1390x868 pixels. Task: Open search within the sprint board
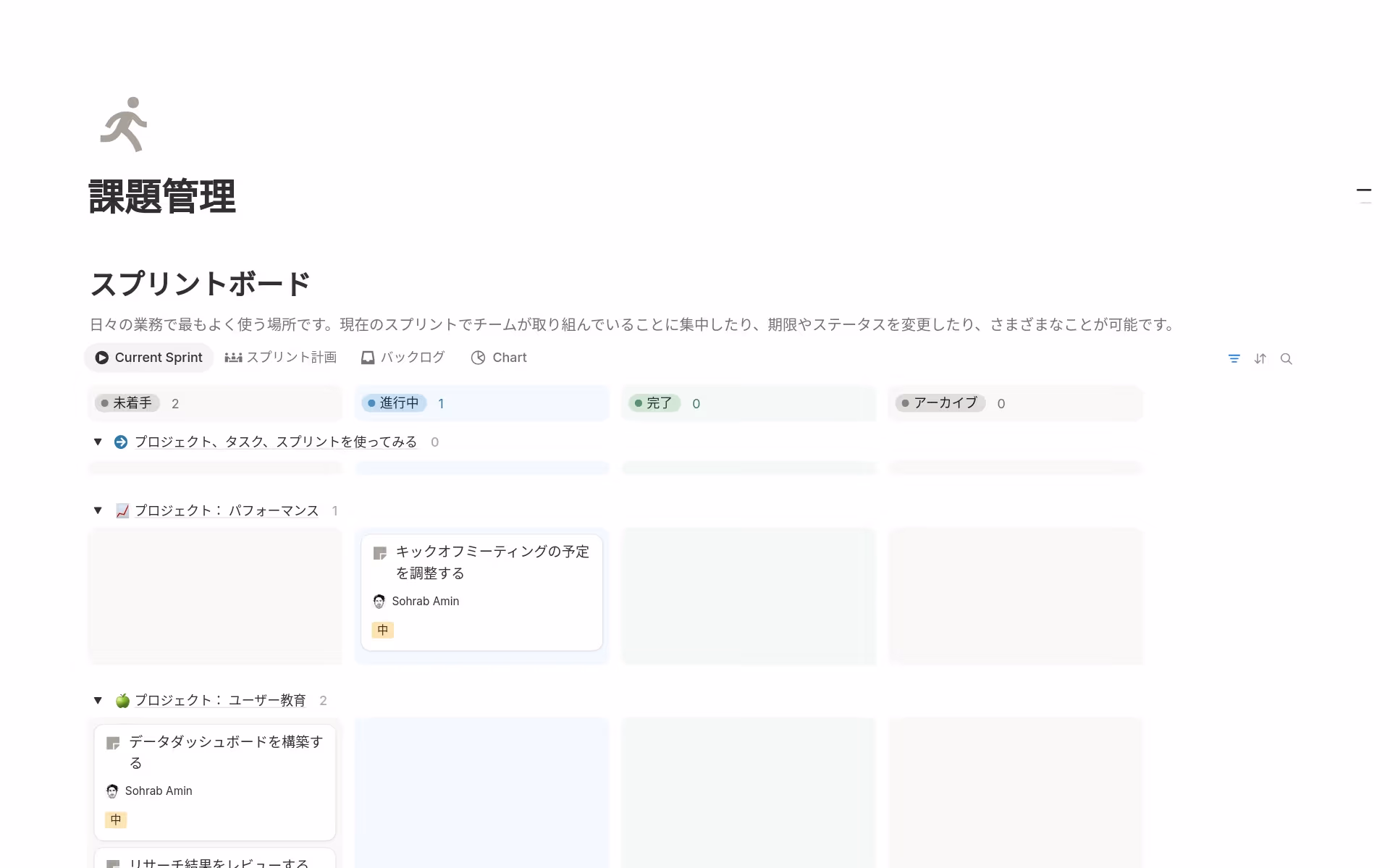tap(1287, 358)
